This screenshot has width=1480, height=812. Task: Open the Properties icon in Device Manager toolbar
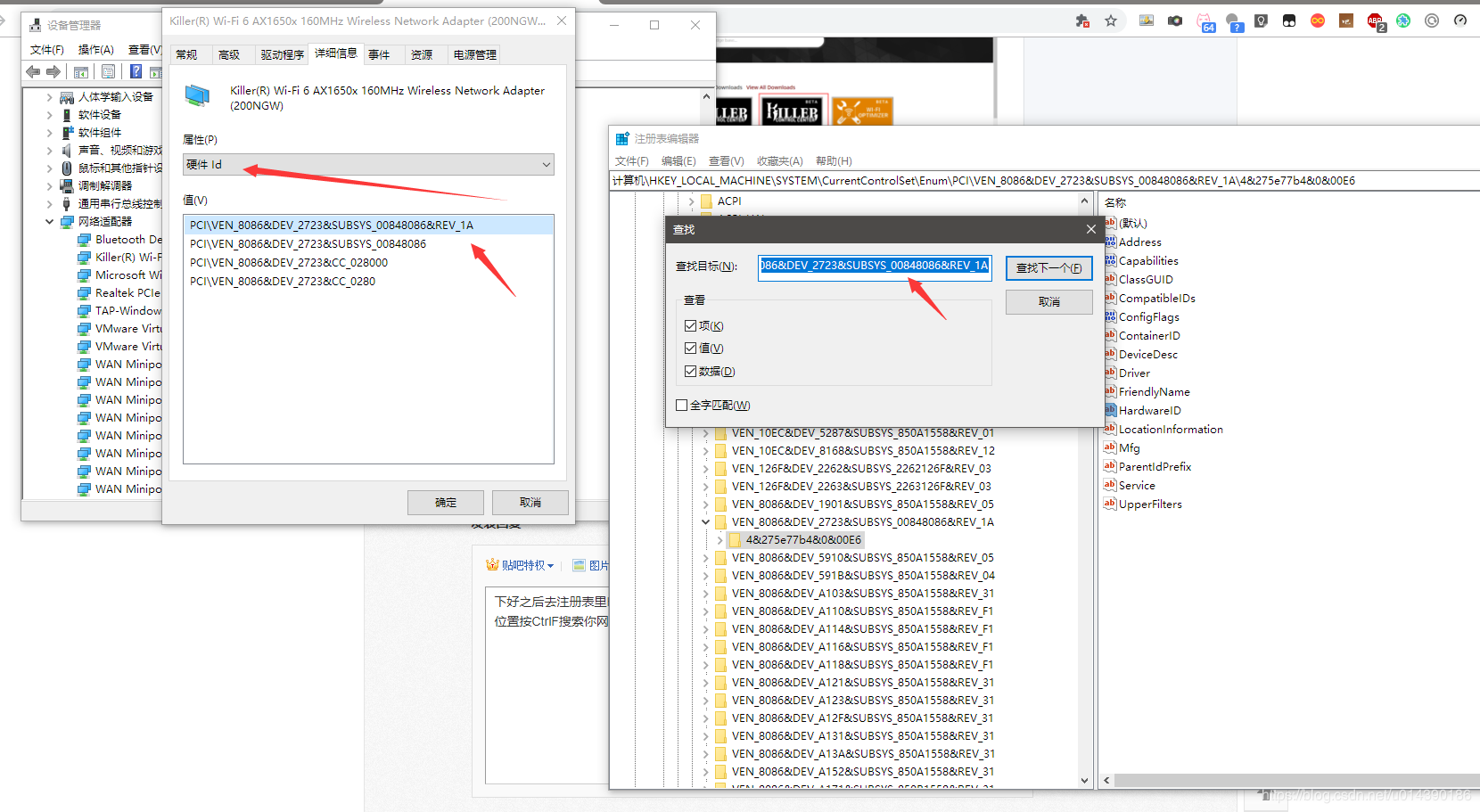(108, 71)
